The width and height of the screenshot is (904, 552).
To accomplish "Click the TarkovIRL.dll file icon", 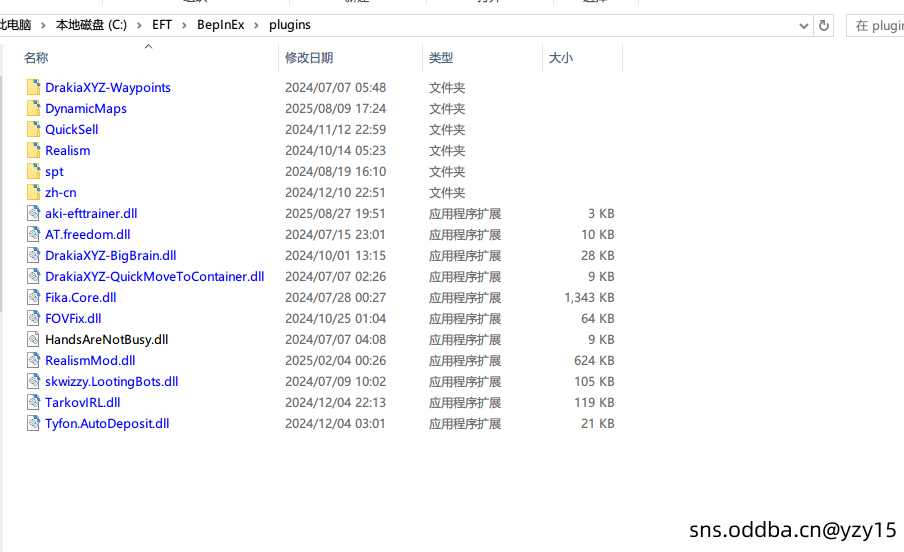I will coord(33,403).
